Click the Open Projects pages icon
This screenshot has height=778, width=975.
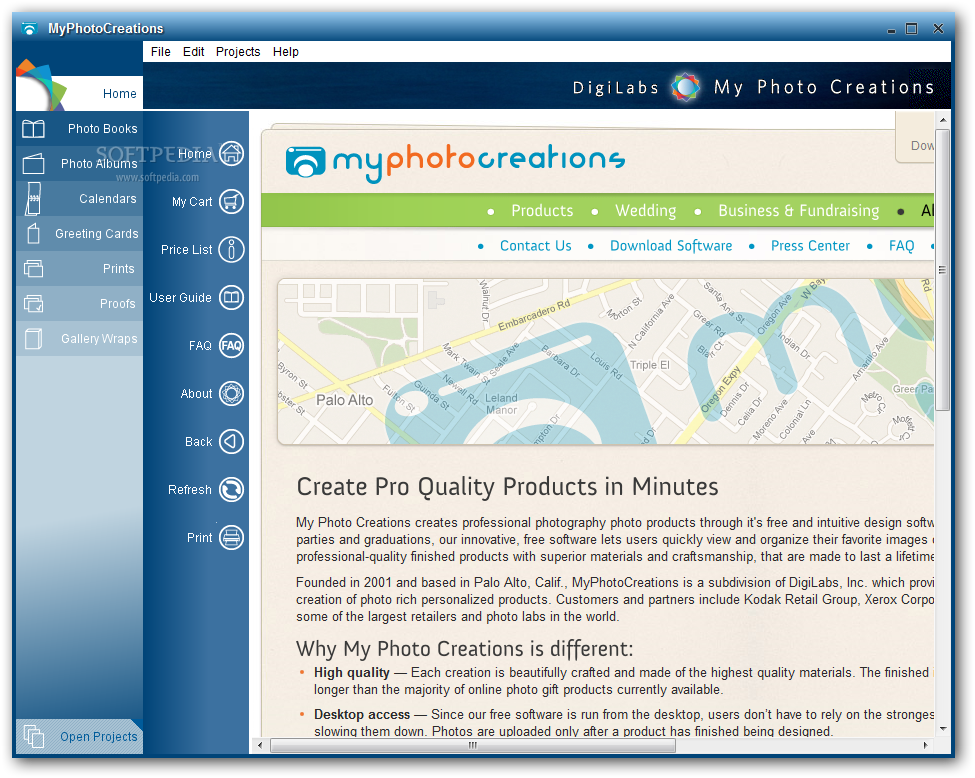pyautogui.click(x=34, y=736)
